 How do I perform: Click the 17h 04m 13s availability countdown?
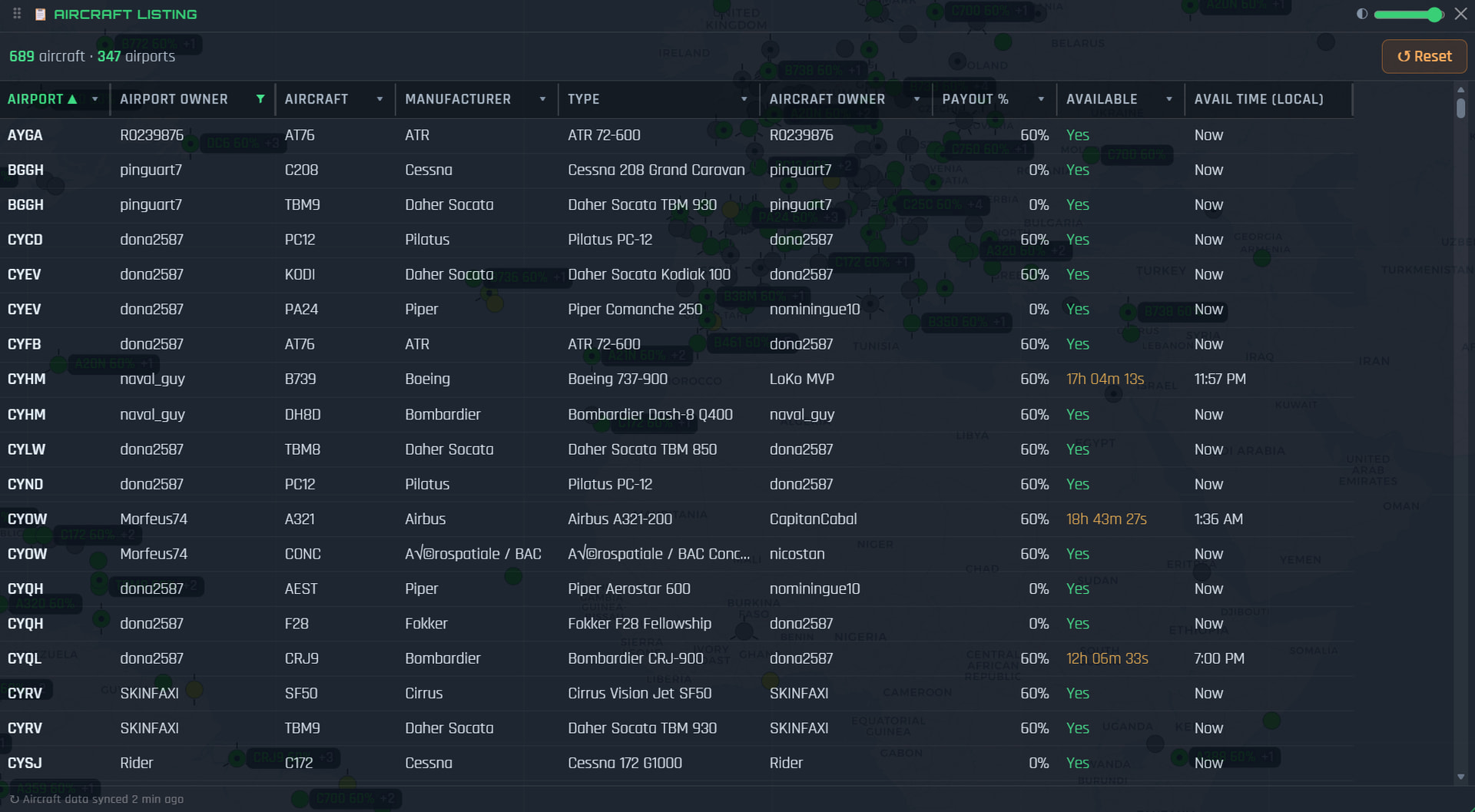[1105, 379]
